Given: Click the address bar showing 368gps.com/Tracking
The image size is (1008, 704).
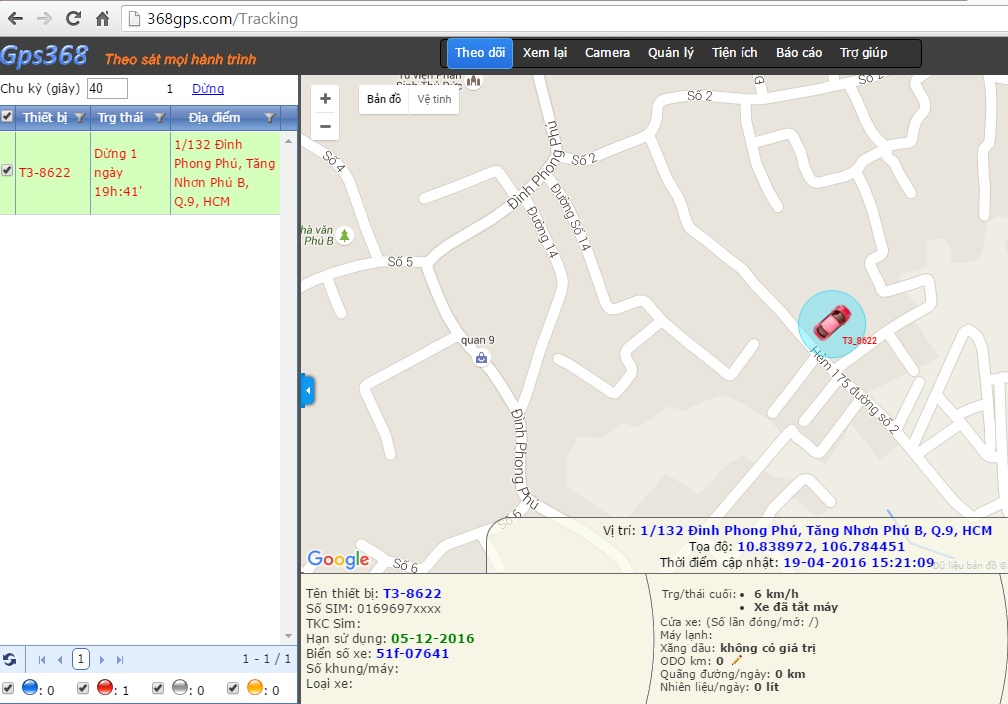Looking at the screenshot, I should (x=566, y=19).
